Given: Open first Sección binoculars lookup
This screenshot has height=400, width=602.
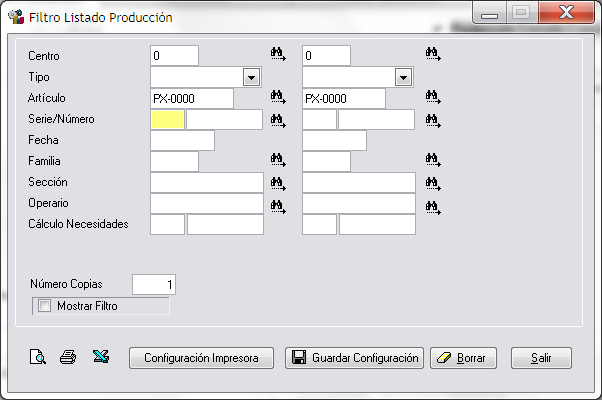Looking at the screenshot, I should [x=278, y=183].
